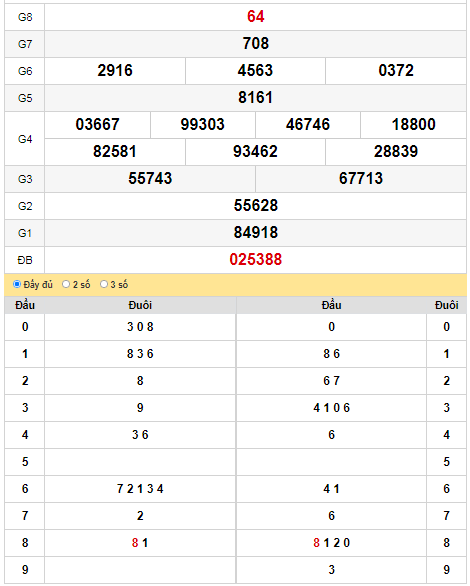Click the left "Đầu" column header
Viewport: 470px width, 586px height.
[x=25, y=305]
